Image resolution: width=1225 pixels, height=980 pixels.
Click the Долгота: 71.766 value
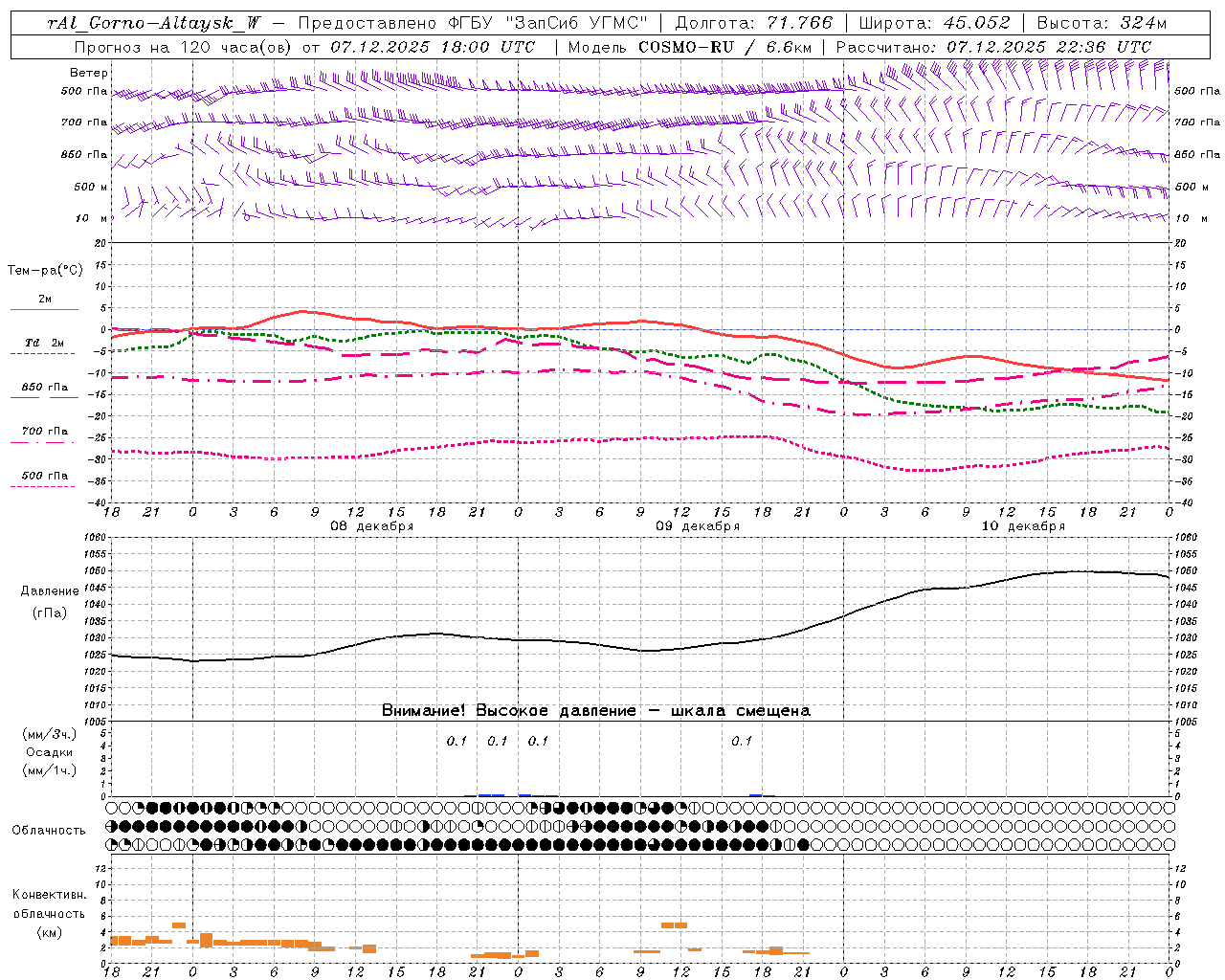[754, 23]
